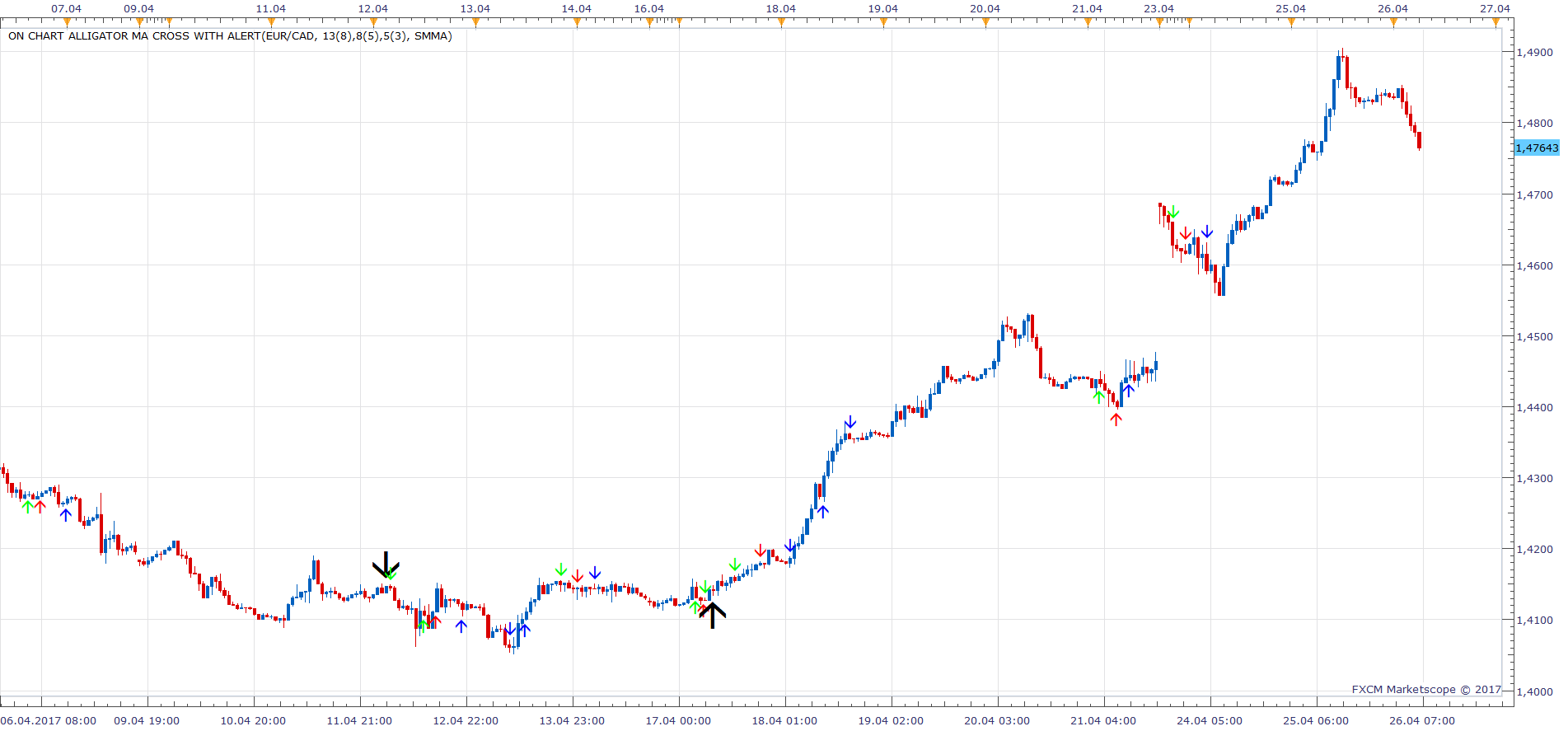Select the 07.04 date label on top axis
The height and width of the screenshot is (731, 1568).
click(x=67, y=8)
